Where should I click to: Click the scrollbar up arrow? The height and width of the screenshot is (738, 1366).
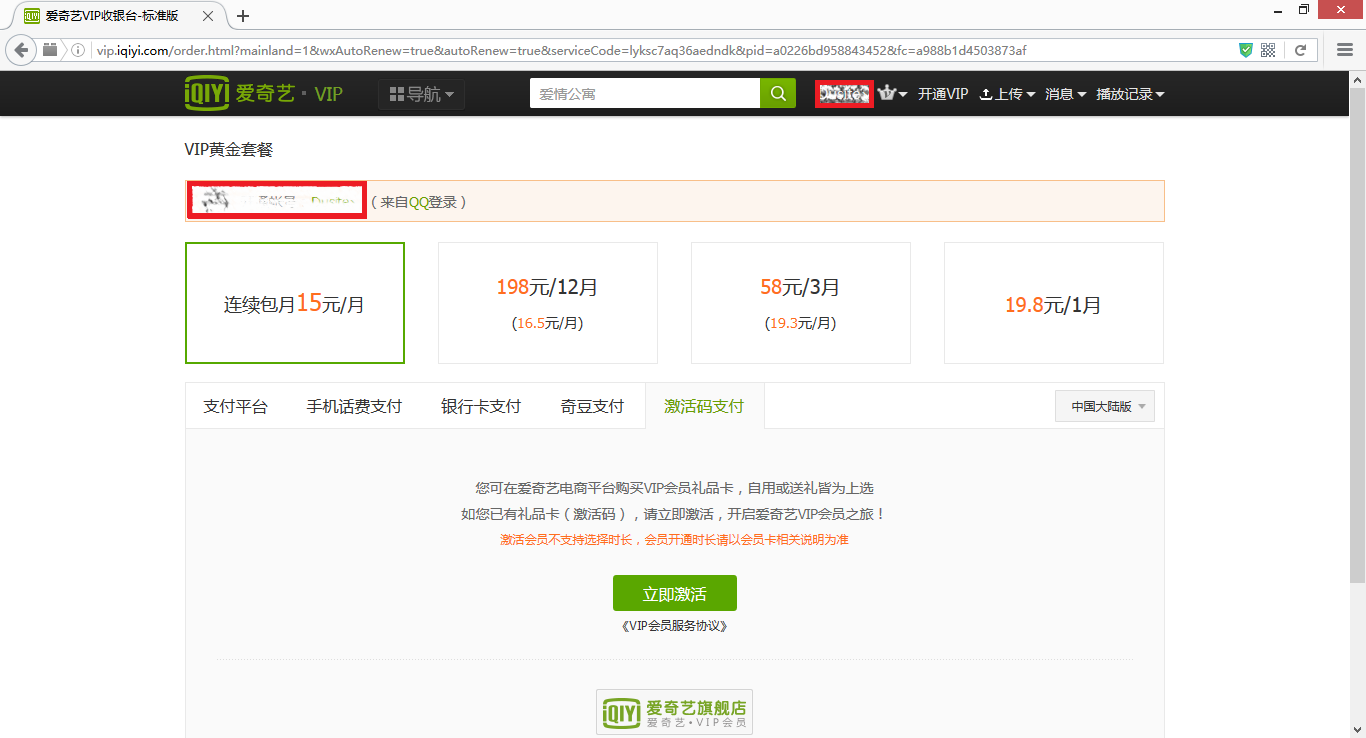[x=1357, y=78]
